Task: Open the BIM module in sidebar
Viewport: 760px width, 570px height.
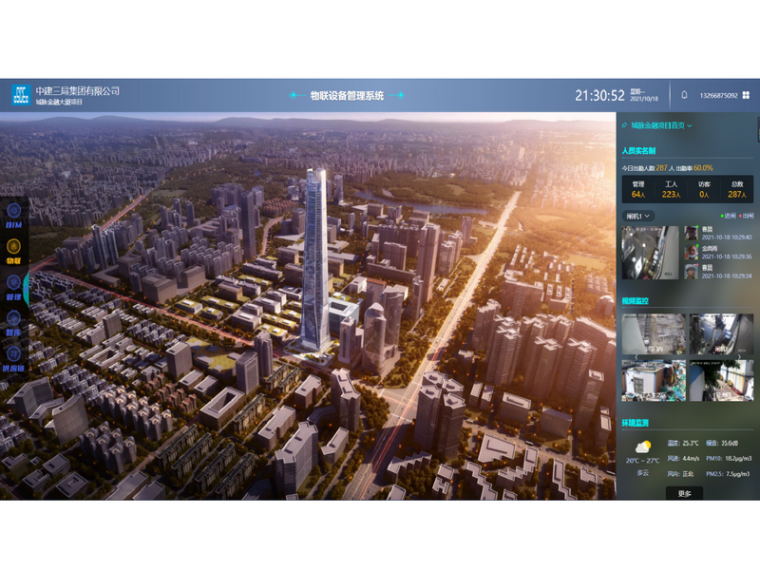Action: (x=14, y=212)
